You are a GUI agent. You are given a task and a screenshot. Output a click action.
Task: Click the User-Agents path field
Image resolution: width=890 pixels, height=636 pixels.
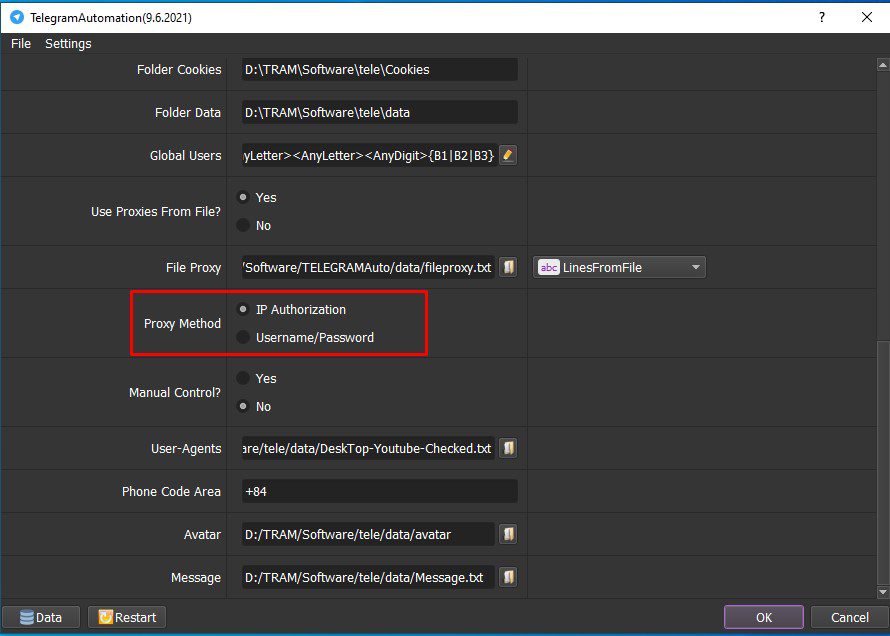tap(368, 448)
